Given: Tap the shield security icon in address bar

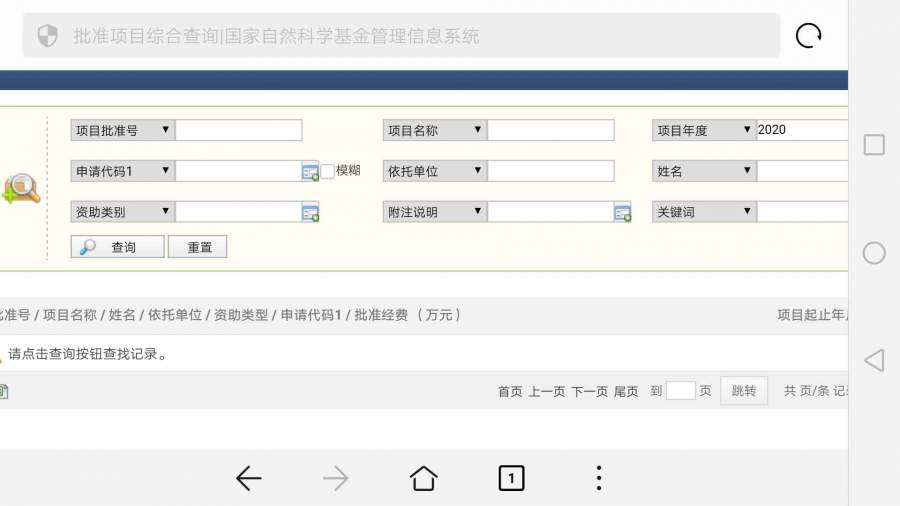Looking at the screenshot, I should click(48, 36).
